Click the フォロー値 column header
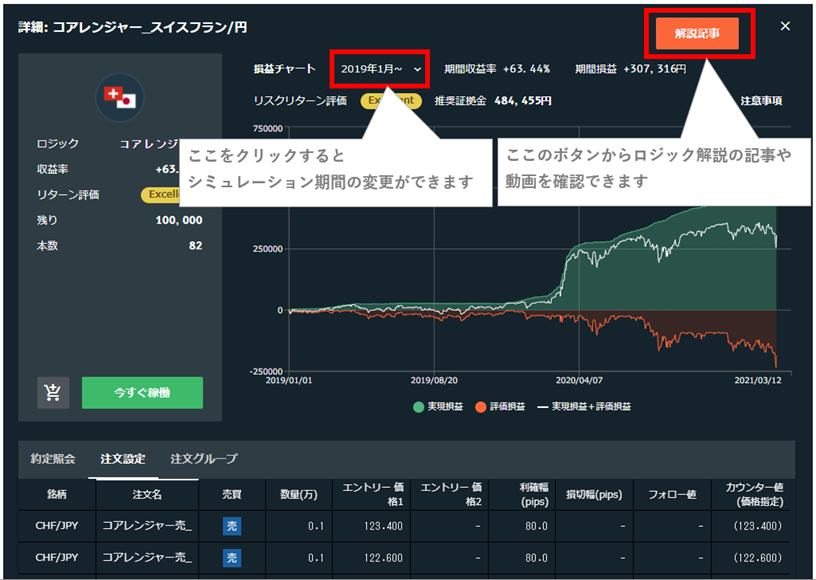Viewport: 816px width, 580px height. [x=672, y=494]
